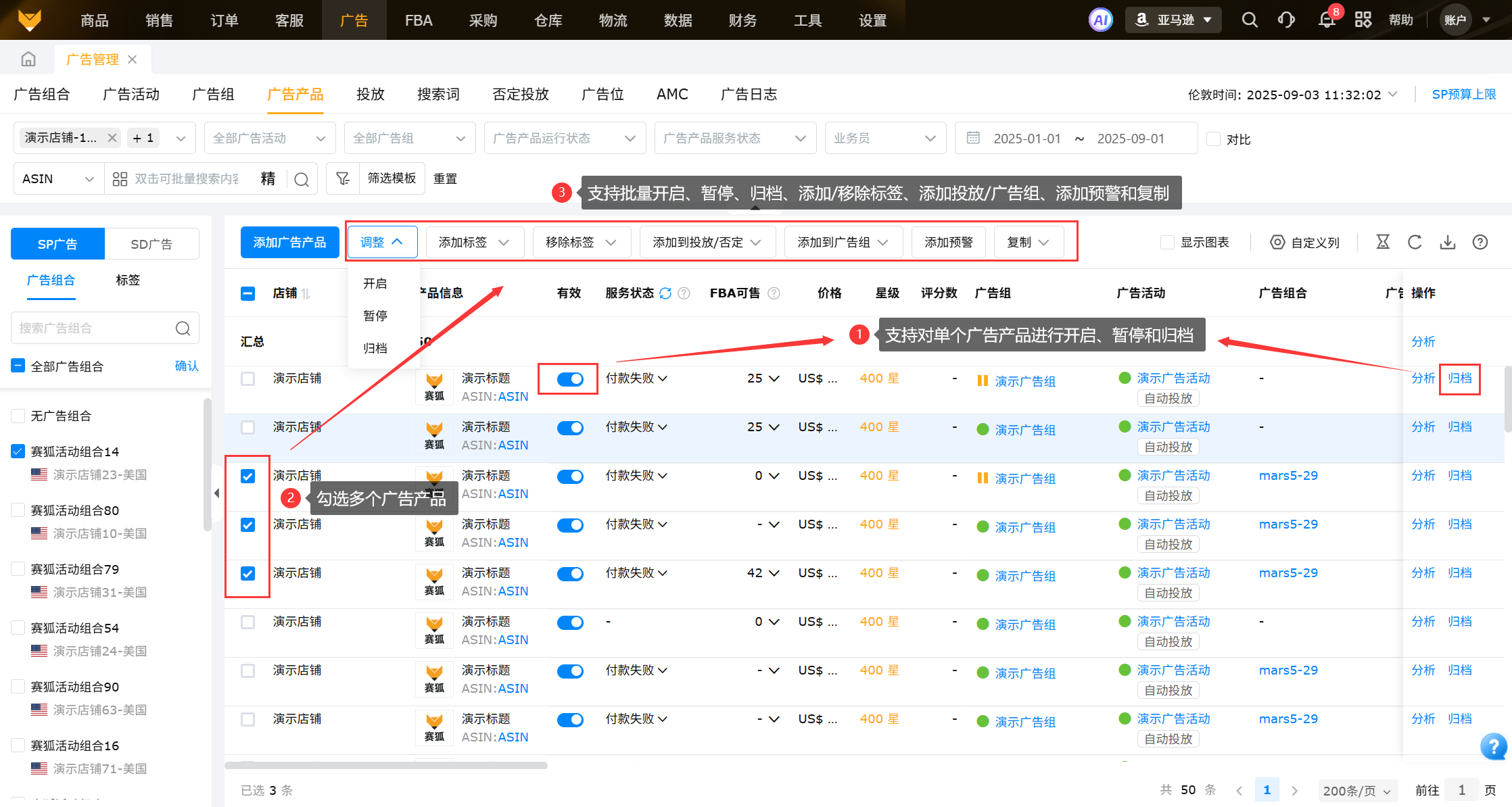The image size is (1512, 807).
Task: Toggle the first product's active switch
Action: (569, 379)
